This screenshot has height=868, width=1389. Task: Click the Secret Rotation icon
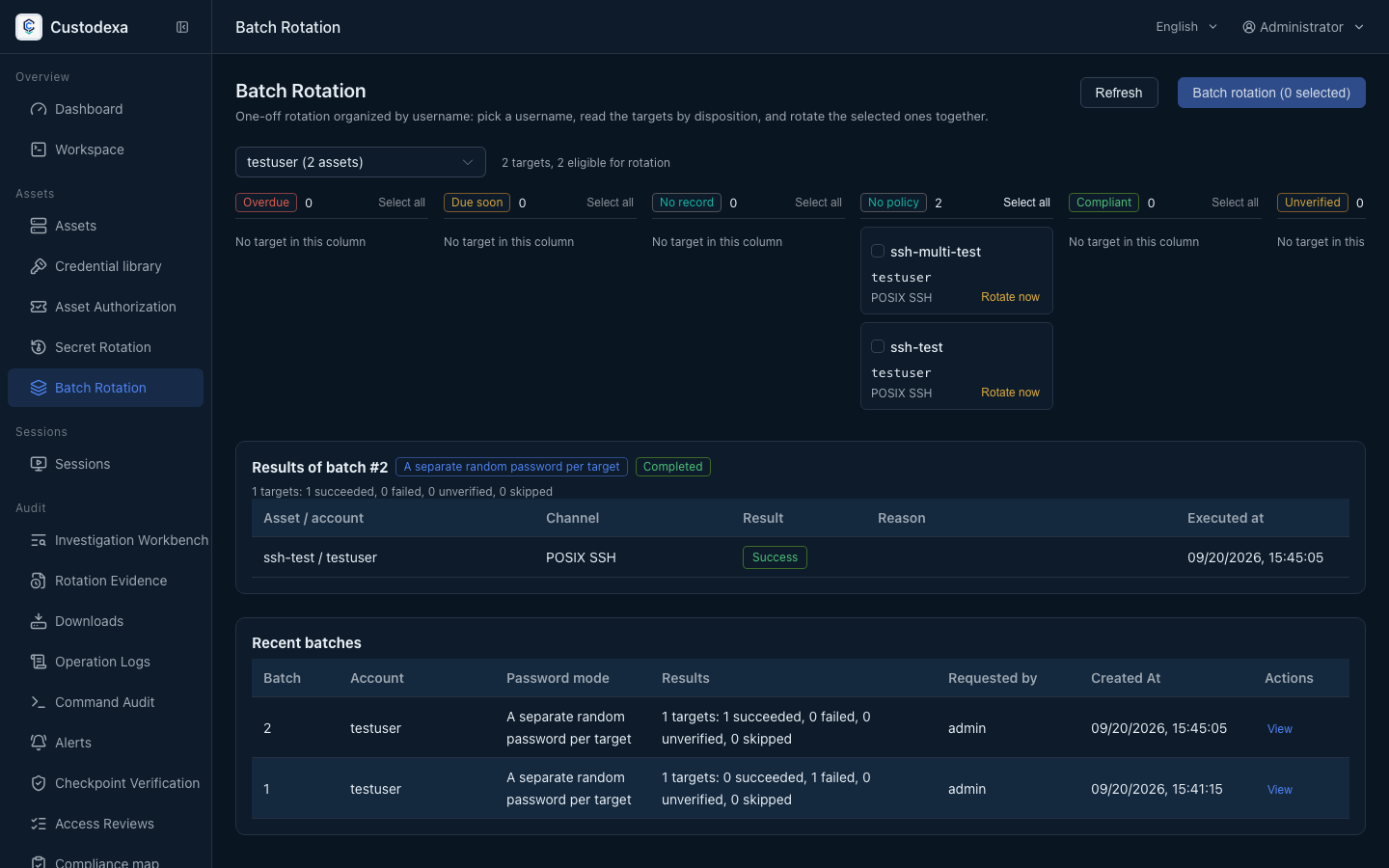click(x=39, y=347)
